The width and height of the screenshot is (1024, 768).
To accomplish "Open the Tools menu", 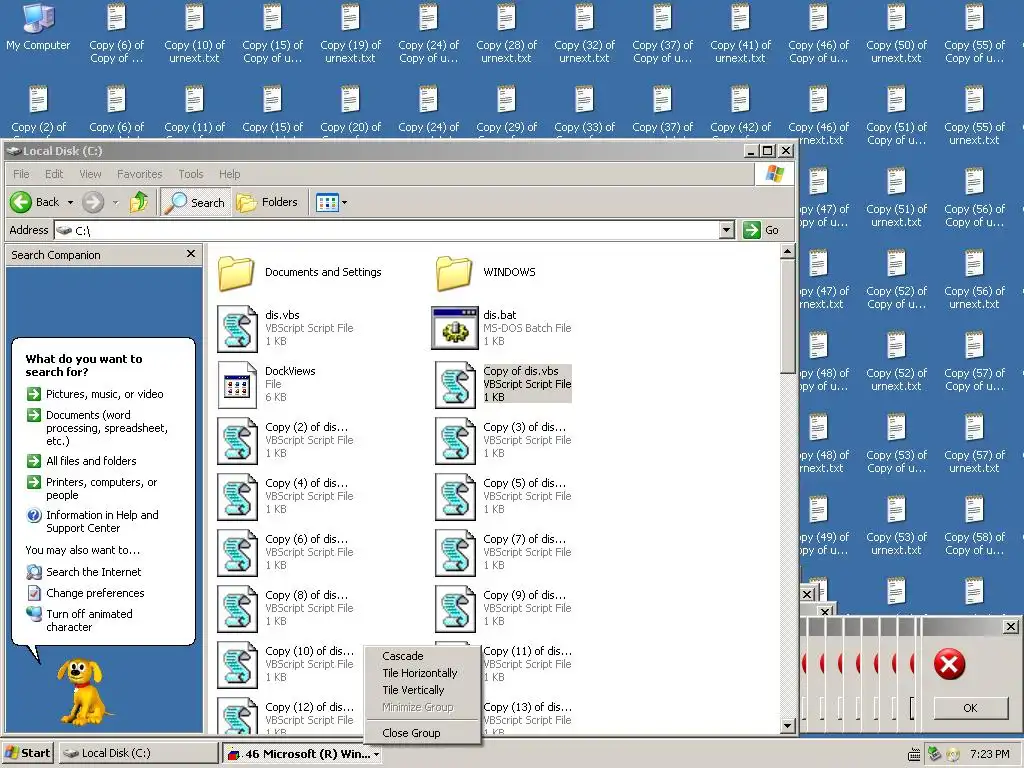I will (191, 174).
